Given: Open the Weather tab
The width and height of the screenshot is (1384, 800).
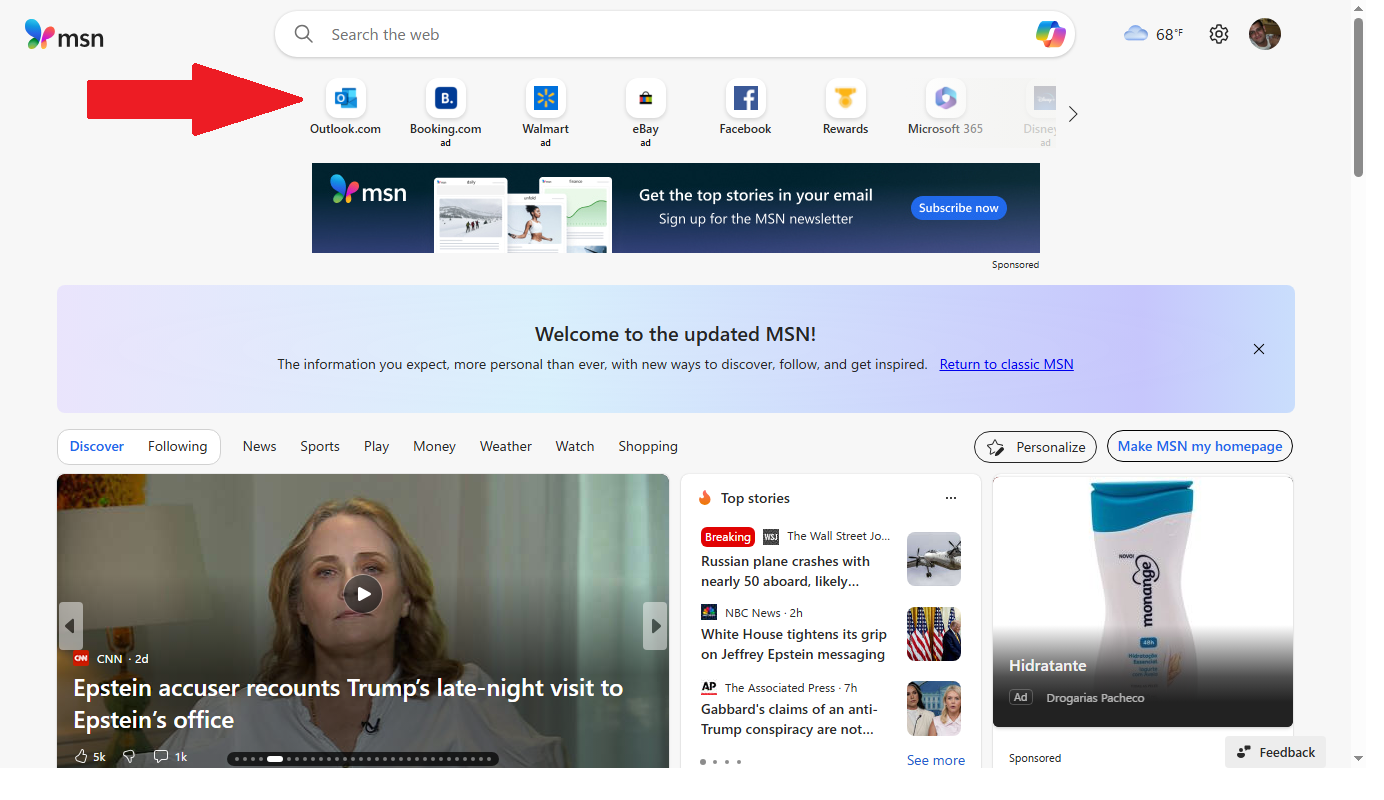Looking at the screenshot, I should (506, 447).
